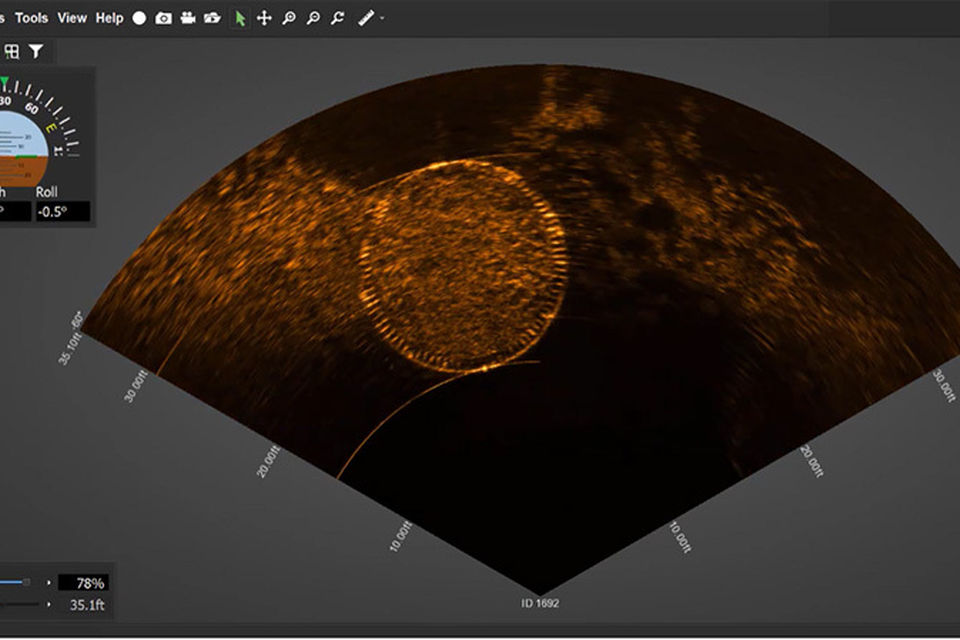Open the Help menu
The height and width of the screenshot is (640, 960).
click(x=109, y=18)
